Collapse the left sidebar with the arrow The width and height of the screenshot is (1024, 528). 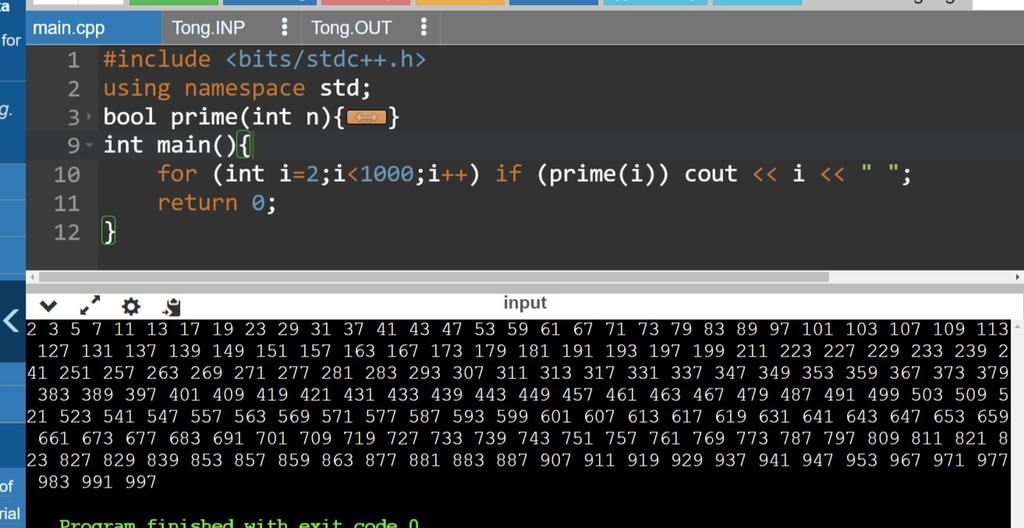click(12, 321)
